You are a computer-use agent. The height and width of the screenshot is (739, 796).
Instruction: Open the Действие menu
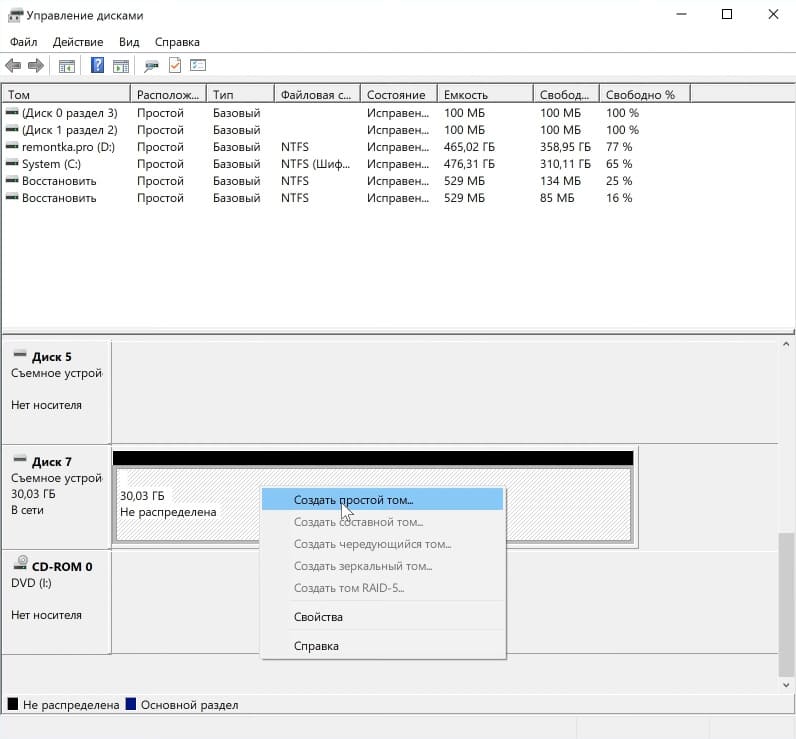(78, 42)
